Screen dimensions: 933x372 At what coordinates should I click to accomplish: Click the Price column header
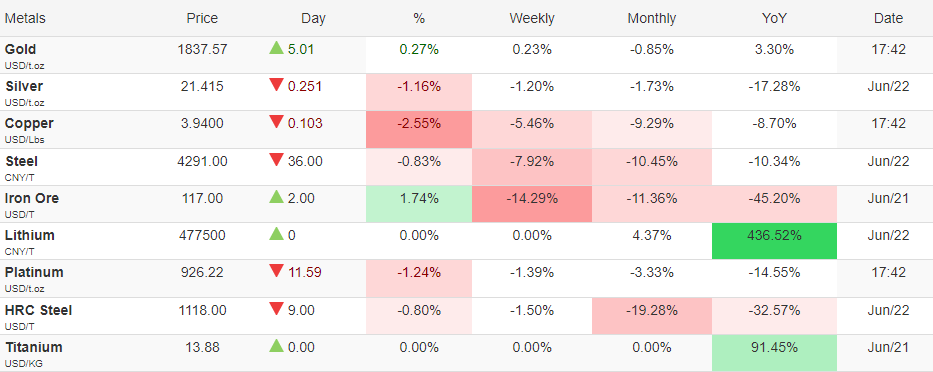pyautogui.click(x=202, y=18)
